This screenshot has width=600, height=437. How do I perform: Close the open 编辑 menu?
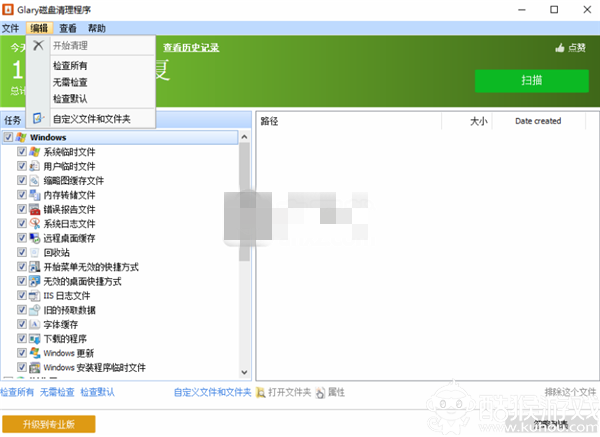click(39, 28)
